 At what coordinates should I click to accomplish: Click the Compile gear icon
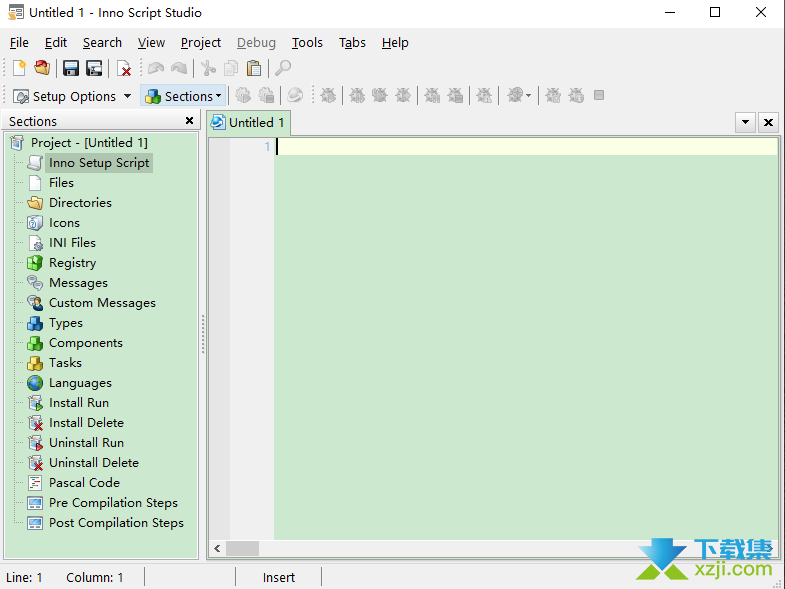point(243,95)
